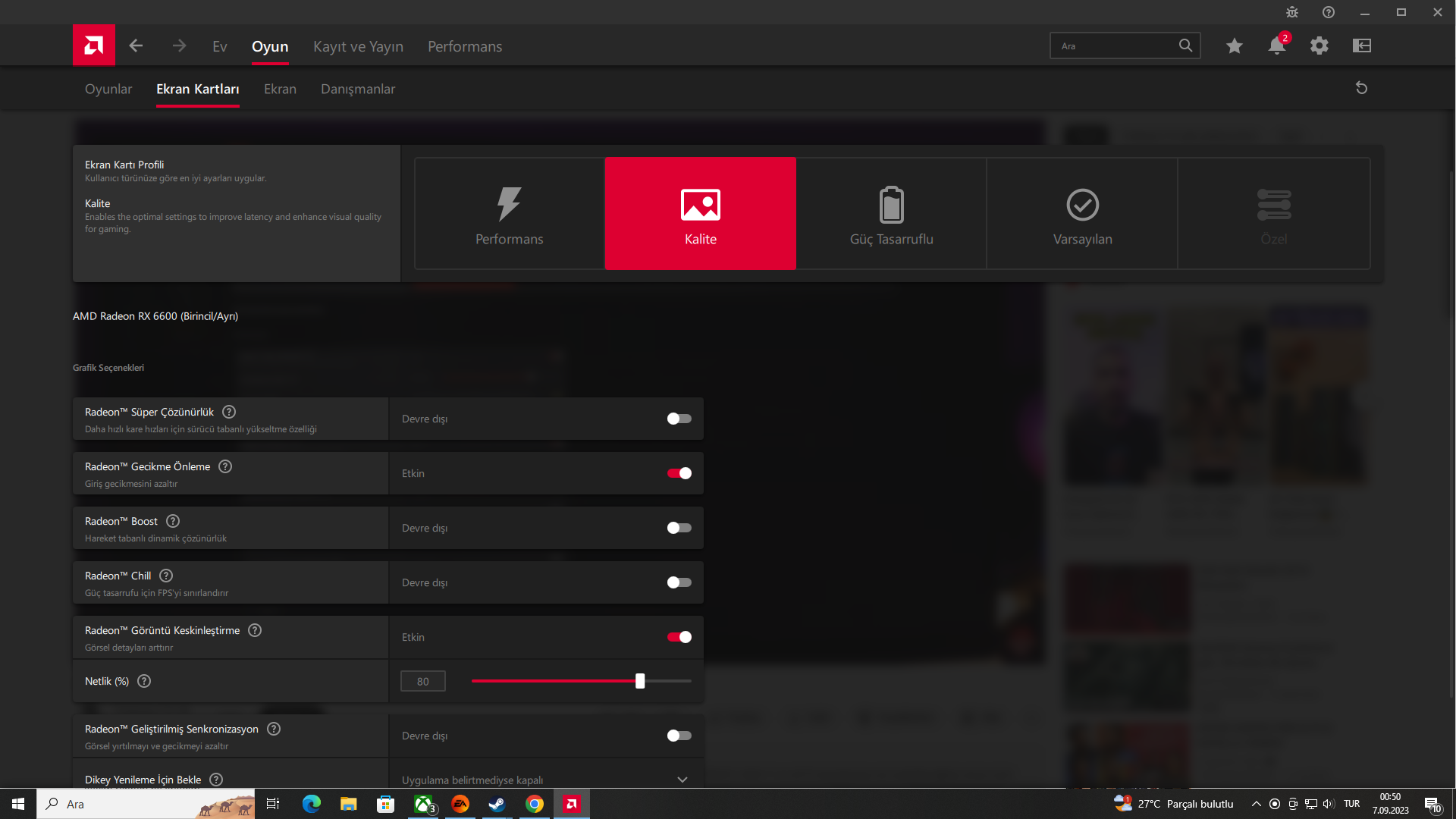
Task: Show help for Radeon Süper Çözünürlük
Action: click(229, 412)
